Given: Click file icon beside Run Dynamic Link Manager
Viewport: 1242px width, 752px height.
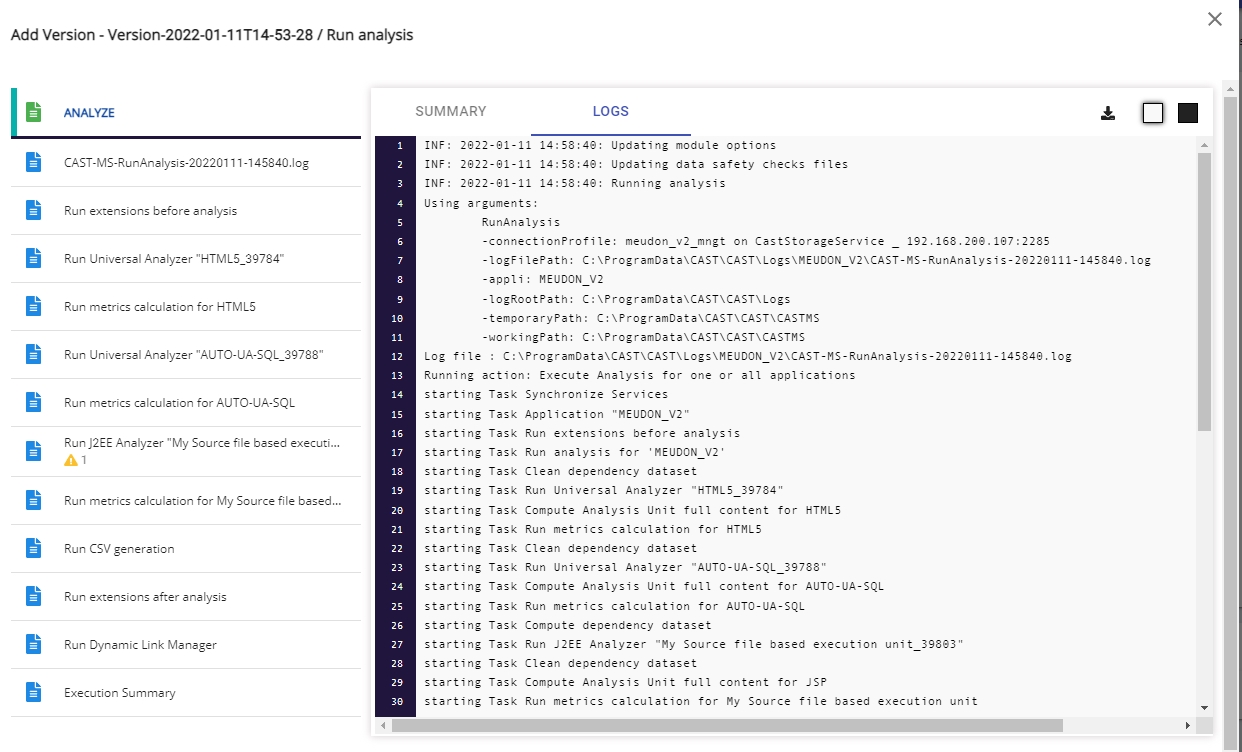Looking at the screenshot, I should pyautogui.click(x=34, y=644).
